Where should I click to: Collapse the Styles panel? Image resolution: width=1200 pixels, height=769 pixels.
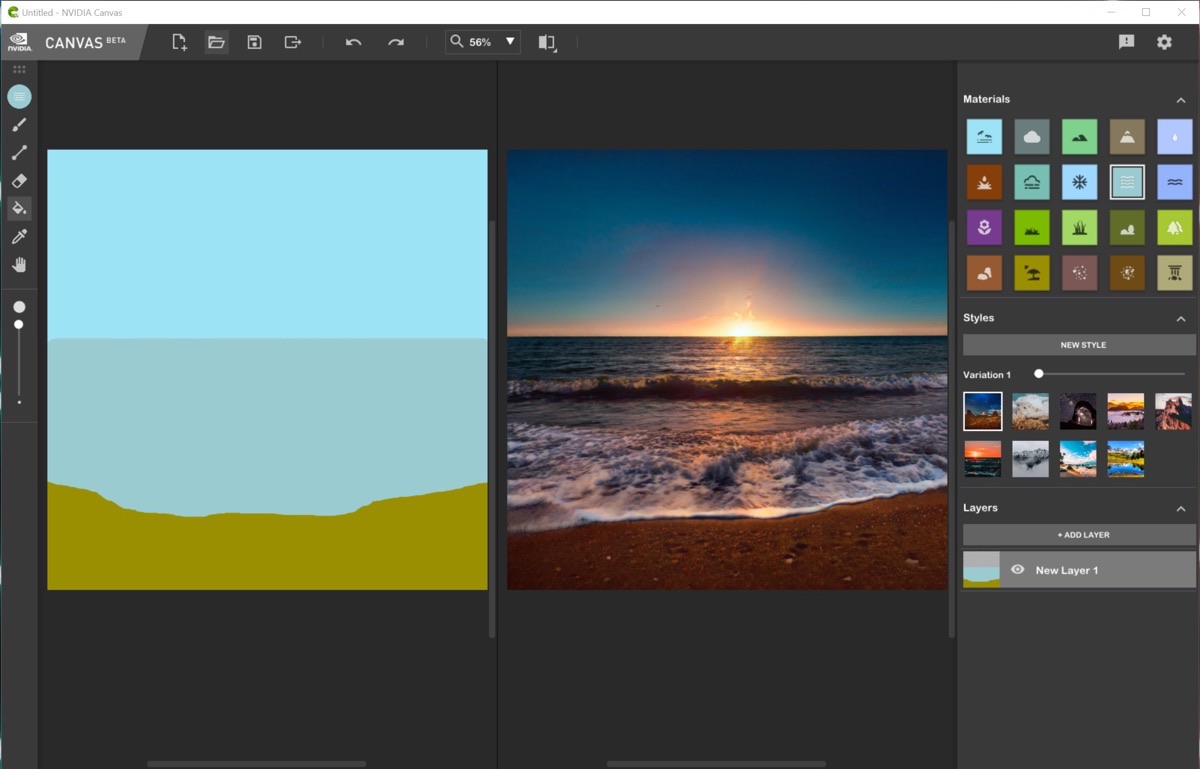pos(1181,318)
